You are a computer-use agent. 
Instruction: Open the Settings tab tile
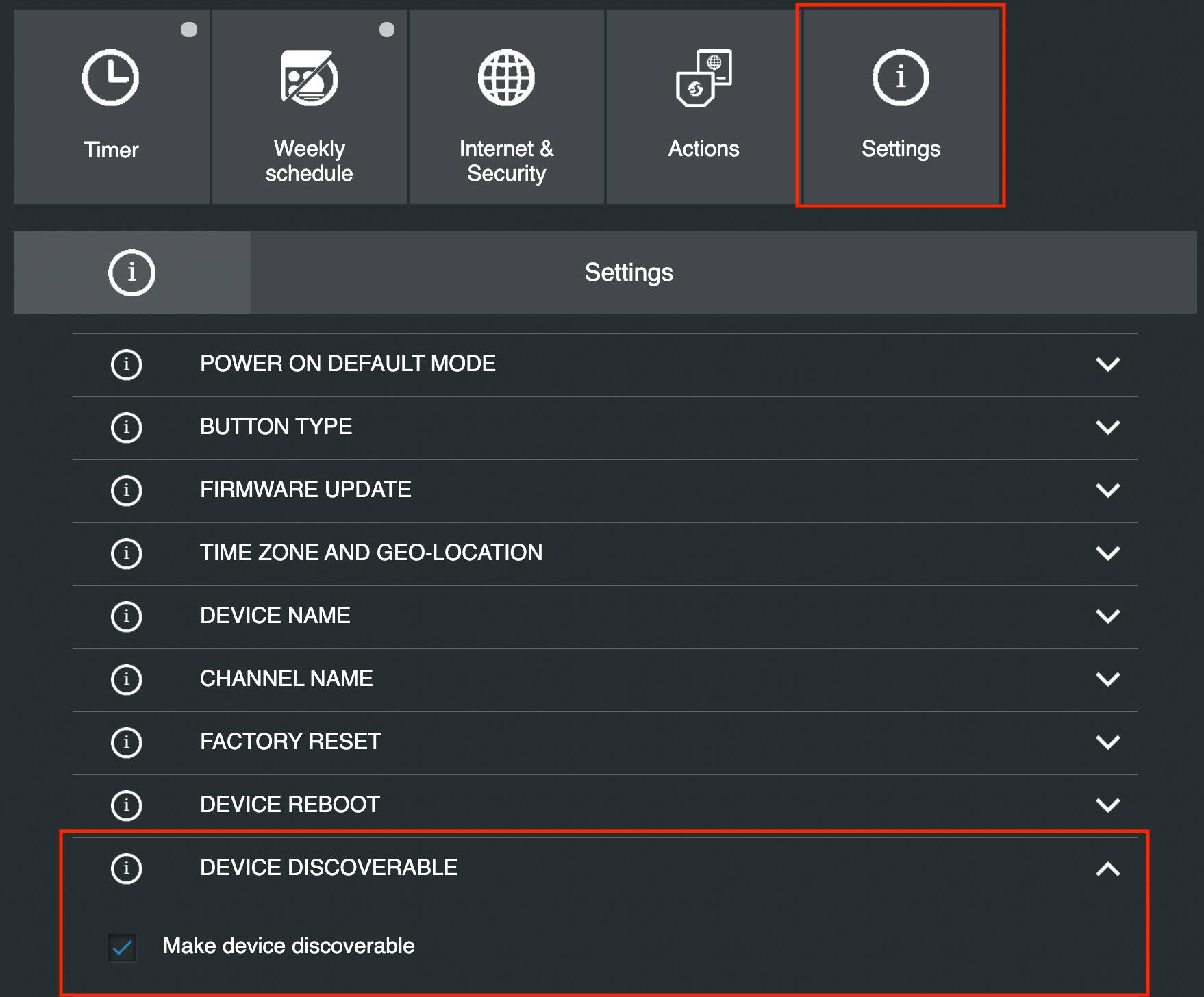pos(900,106)
